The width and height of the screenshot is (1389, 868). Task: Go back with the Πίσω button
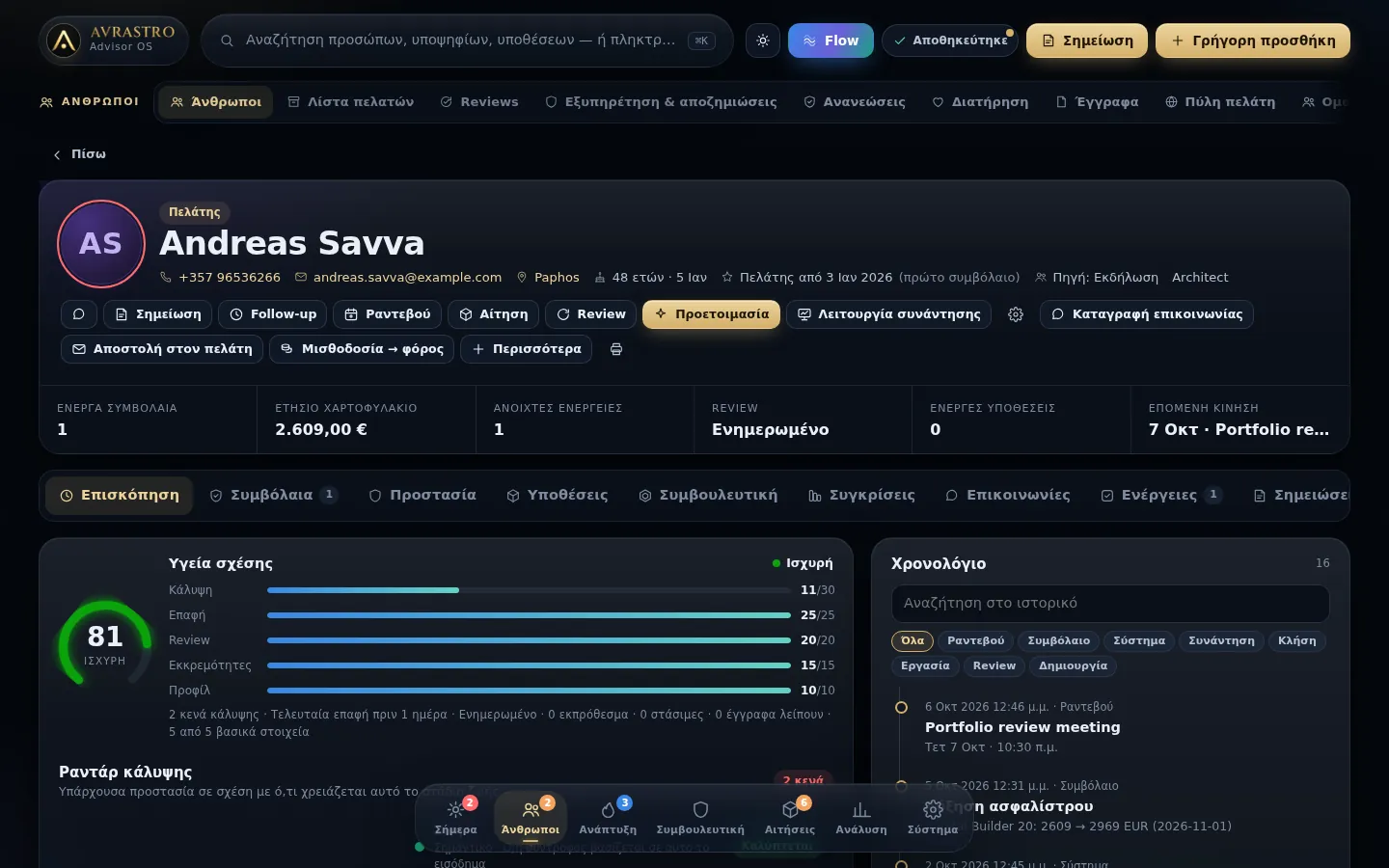(79, 154)
